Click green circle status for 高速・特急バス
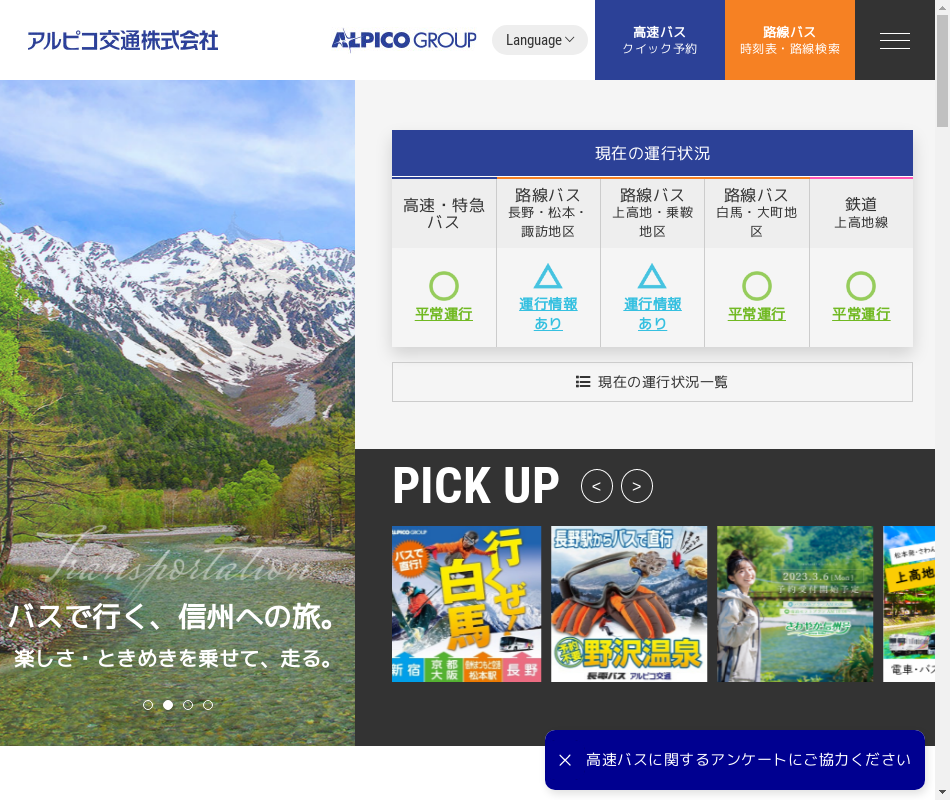 click(x=444, y=286)
